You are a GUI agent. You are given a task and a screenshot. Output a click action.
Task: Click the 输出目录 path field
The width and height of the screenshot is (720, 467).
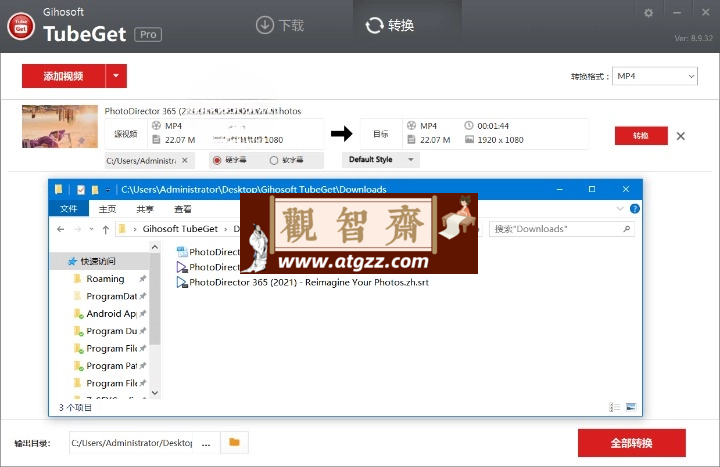(x=131, y=443)
